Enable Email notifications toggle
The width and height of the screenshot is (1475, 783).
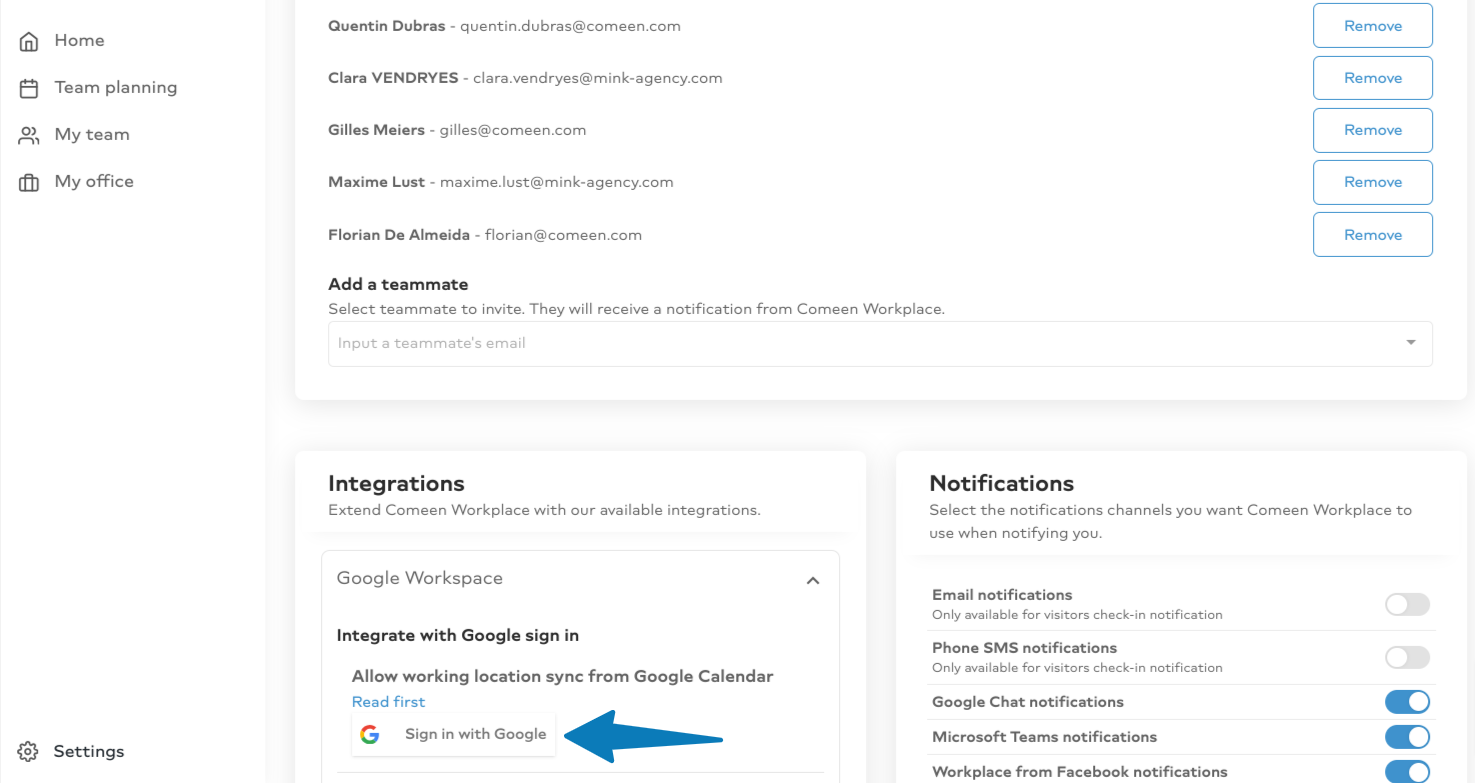point(1407,604)
